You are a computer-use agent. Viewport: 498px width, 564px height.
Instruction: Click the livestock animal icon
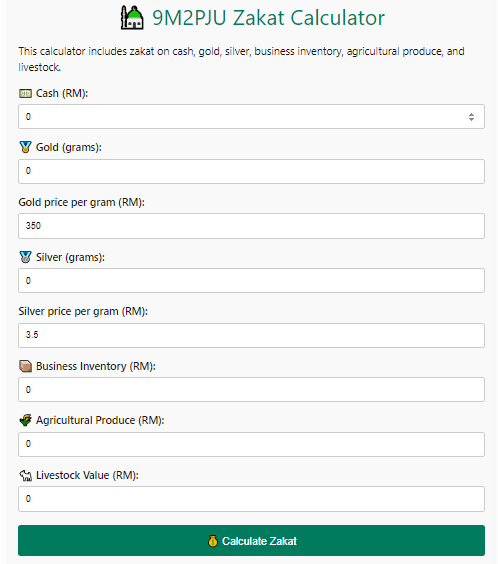pyautogui.click(x=25, y=476)
